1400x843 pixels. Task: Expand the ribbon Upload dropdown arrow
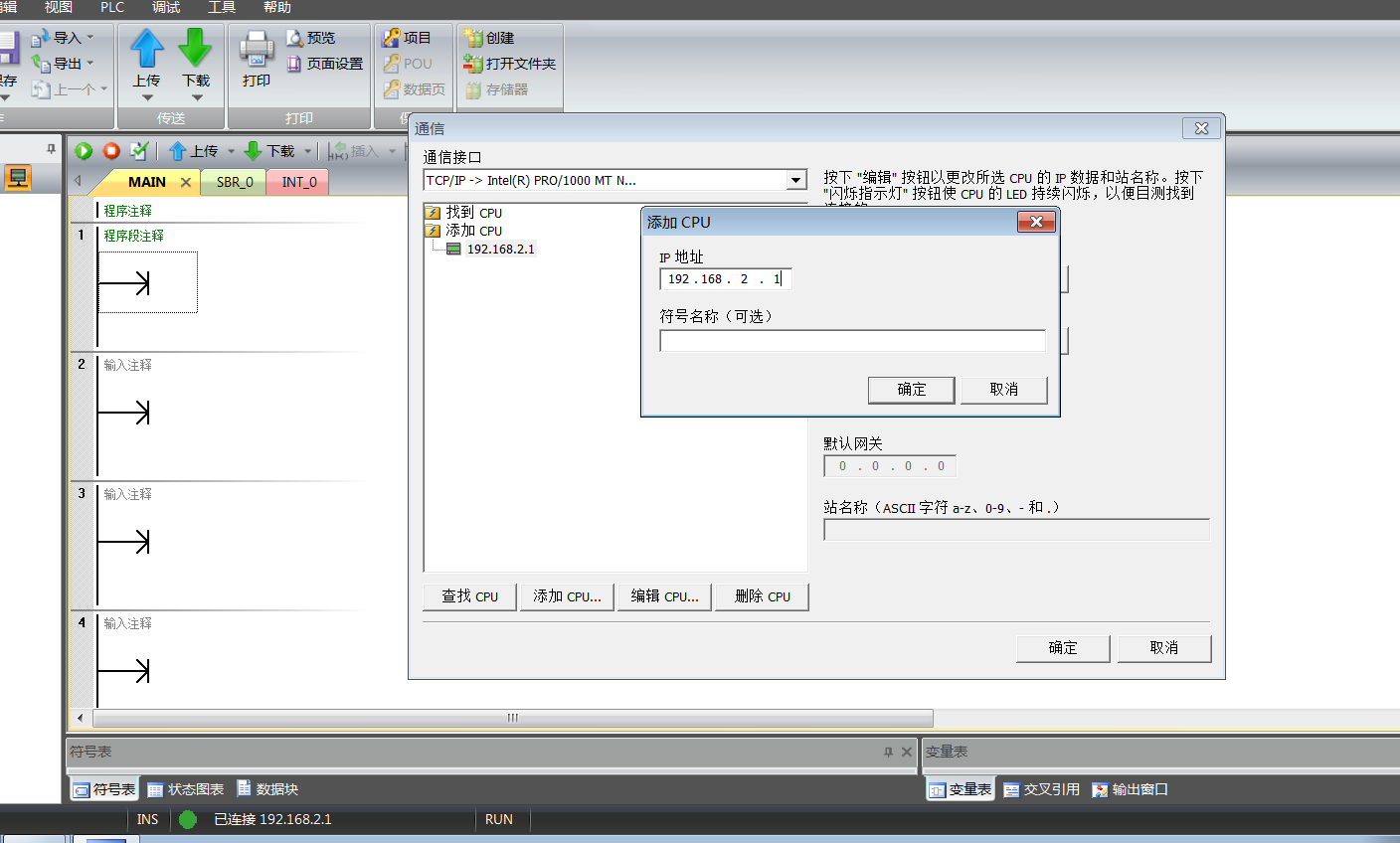pyautogui.click(x=147, y=97)
